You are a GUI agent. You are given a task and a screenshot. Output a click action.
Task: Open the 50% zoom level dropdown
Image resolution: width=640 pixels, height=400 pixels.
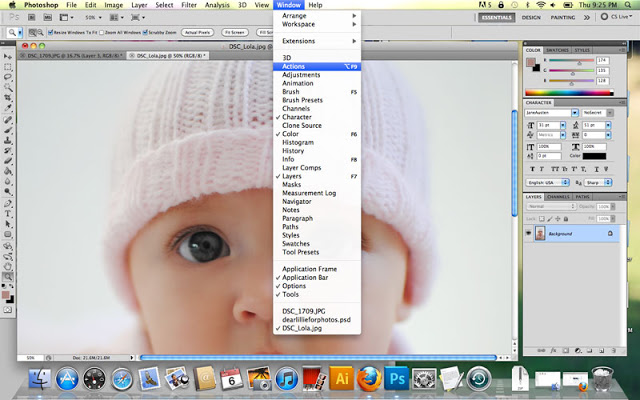[93, 18]
